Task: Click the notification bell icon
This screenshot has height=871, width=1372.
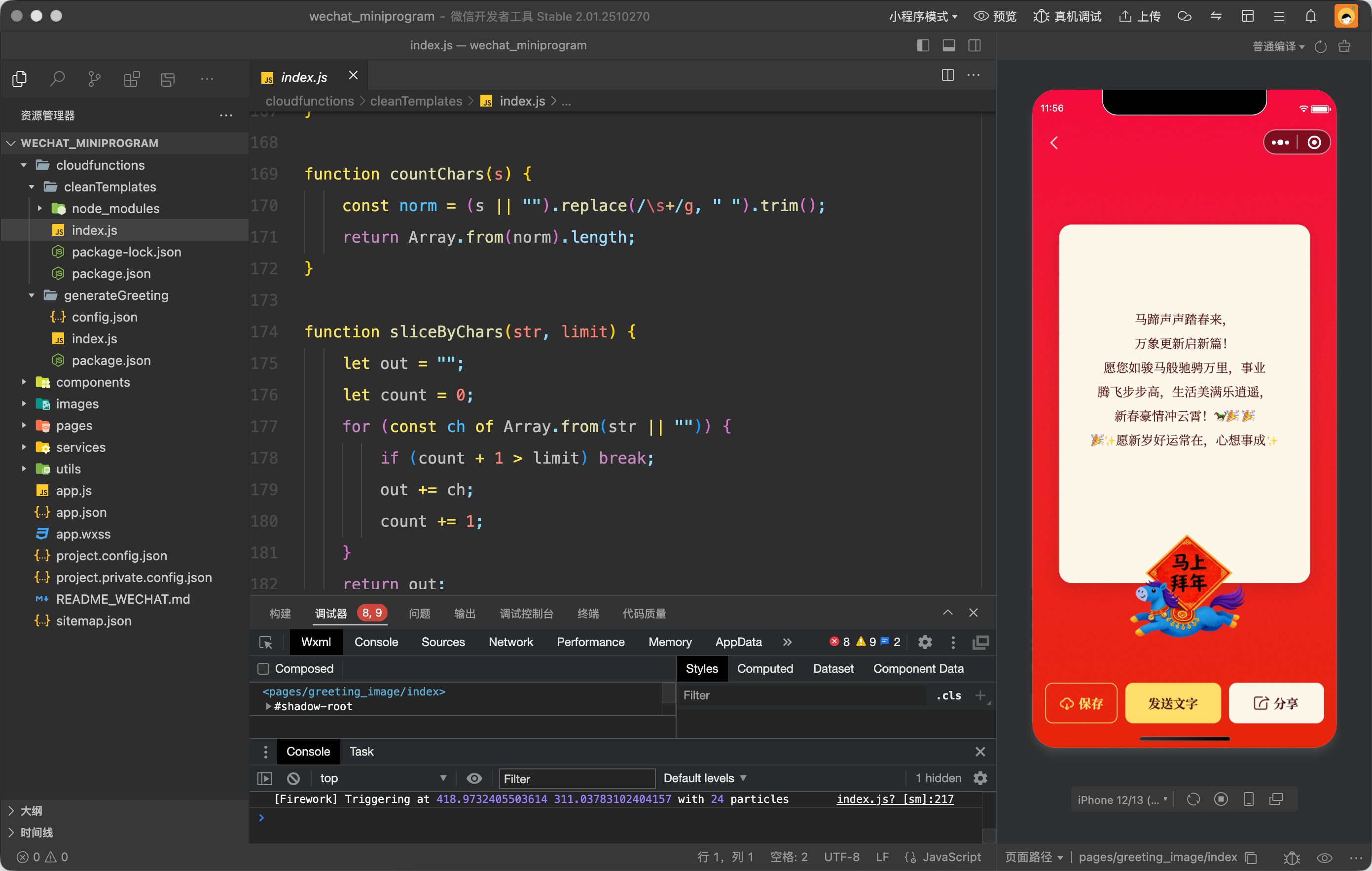Action: (x=1310, y=16)
